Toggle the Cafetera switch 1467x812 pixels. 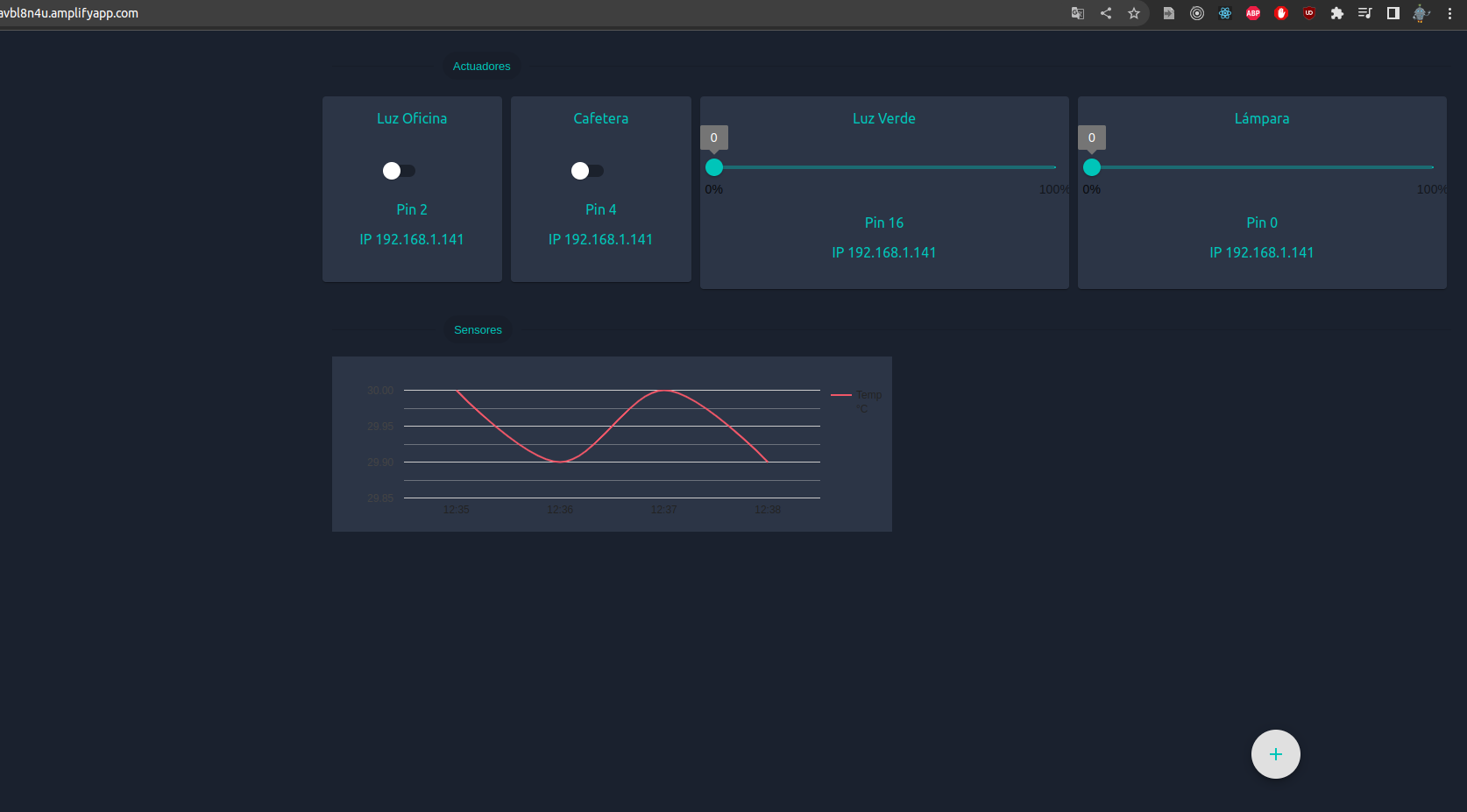[587, 171]
